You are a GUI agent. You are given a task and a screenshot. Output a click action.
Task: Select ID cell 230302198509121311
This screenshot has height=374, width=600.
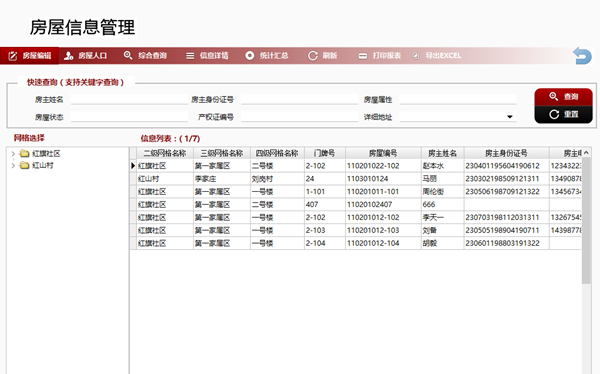pos(506,179)
